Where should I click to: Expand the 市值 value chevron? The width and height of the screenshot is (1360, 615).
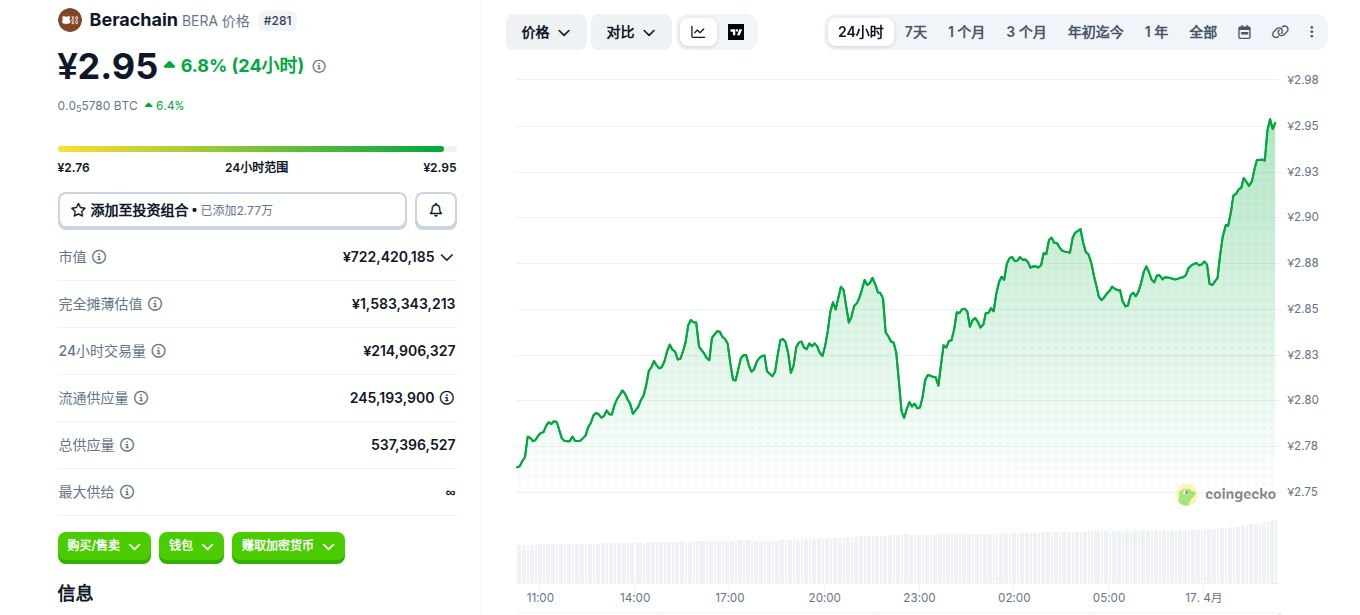[447, 257]
